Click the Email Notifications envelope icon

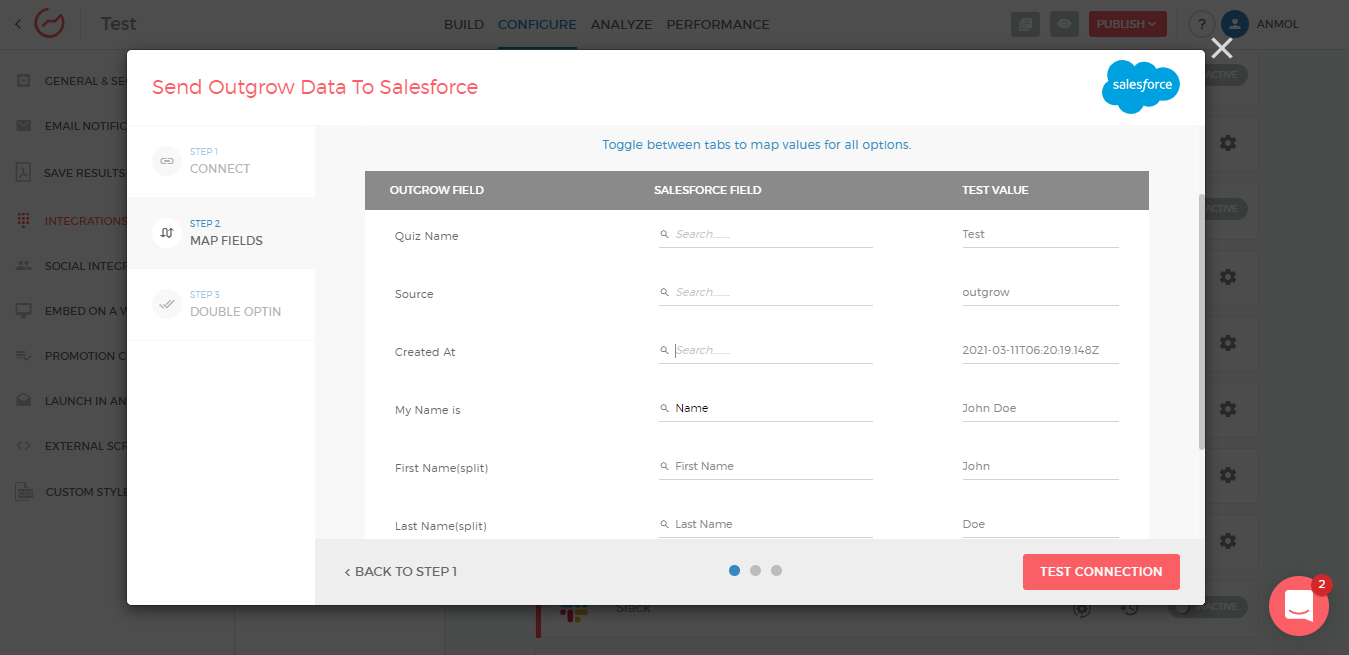click(x=24, y=126)
